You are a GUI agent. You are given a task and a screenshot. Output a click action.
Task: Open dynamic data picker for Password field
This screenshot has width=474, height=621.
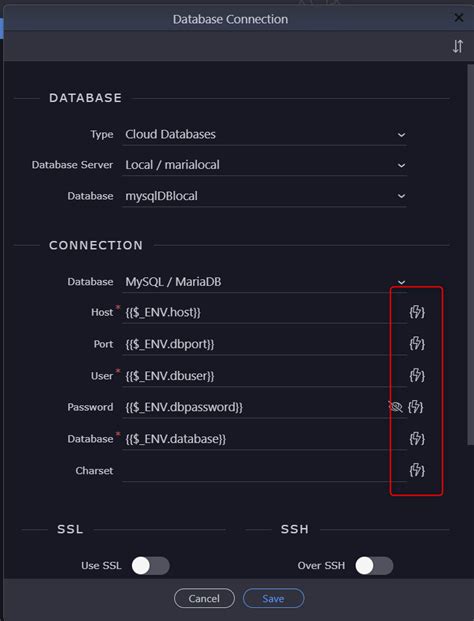point(415,407)
